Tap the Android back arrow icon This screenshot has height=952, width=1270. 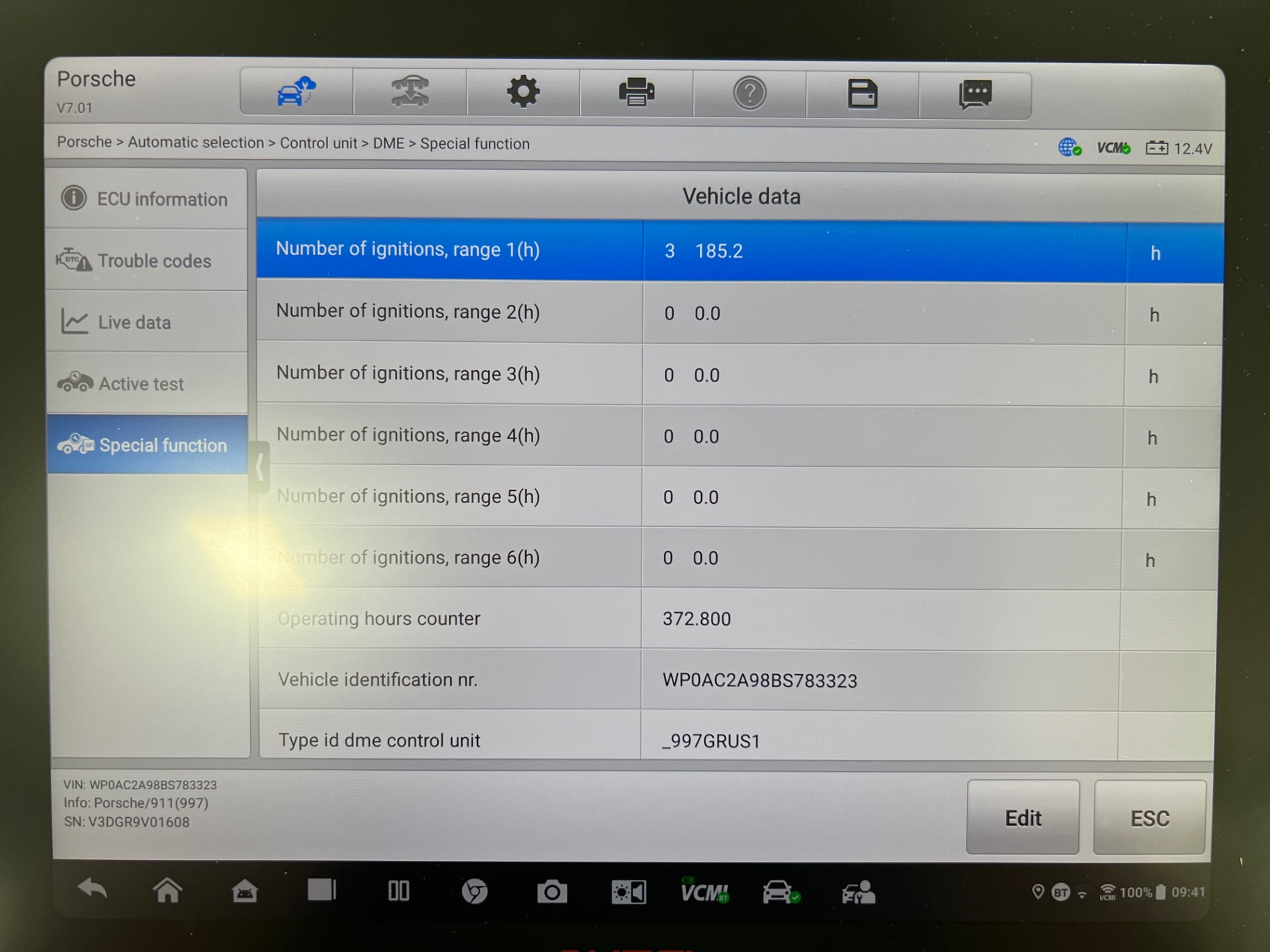pos(92,890)
